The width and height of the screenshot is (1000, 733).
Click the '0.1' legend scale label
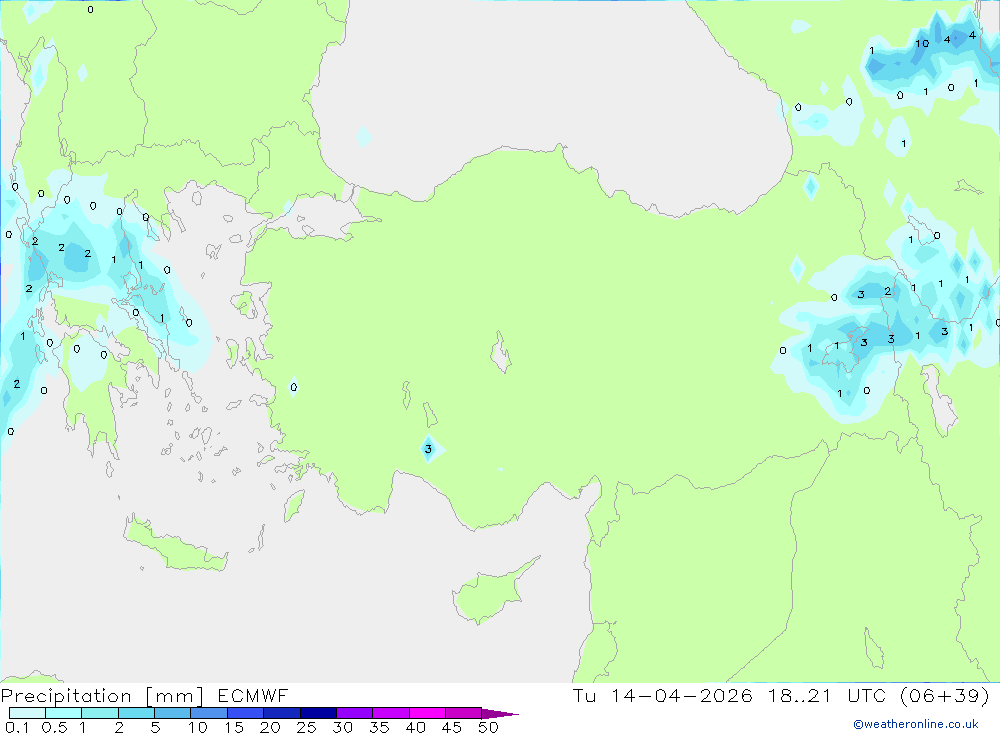coord(17,727)
